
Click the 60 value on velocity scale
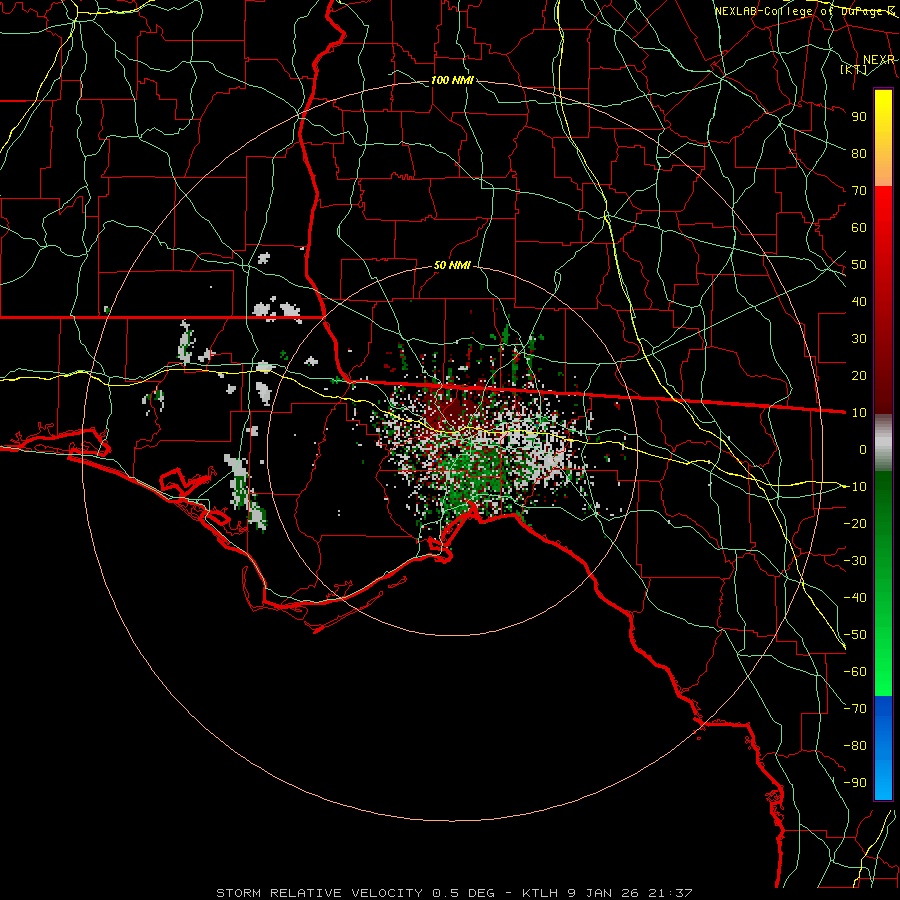pos(859,227)
